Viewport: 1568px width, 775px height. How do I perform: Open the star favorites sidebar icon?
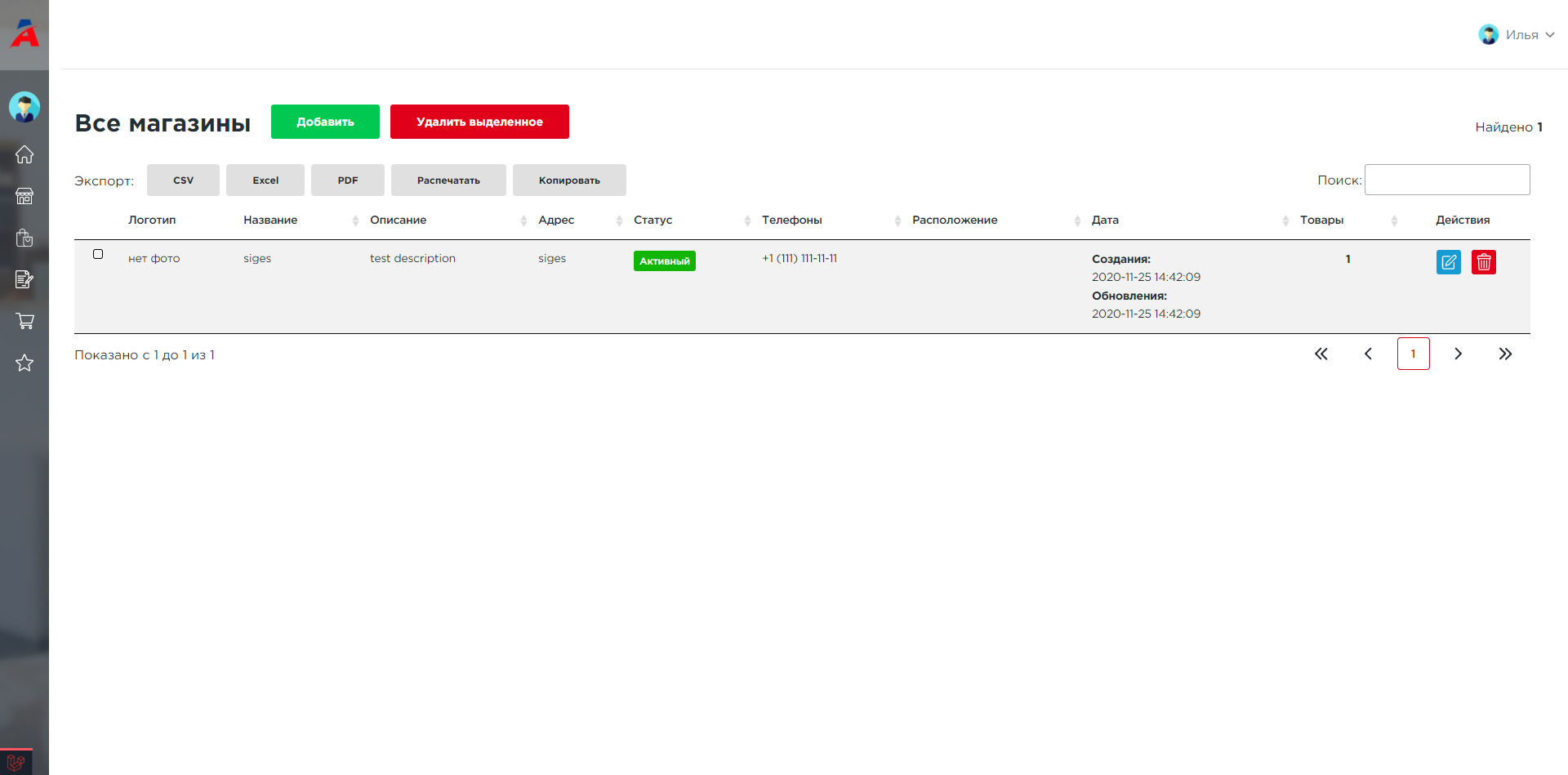click(24, 363)
